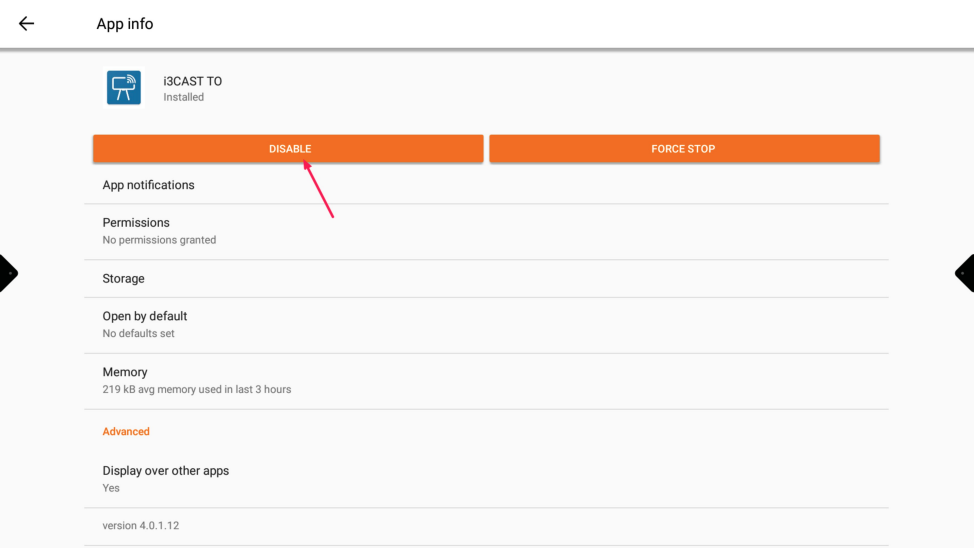Click the Installed status label

point(184,97)
